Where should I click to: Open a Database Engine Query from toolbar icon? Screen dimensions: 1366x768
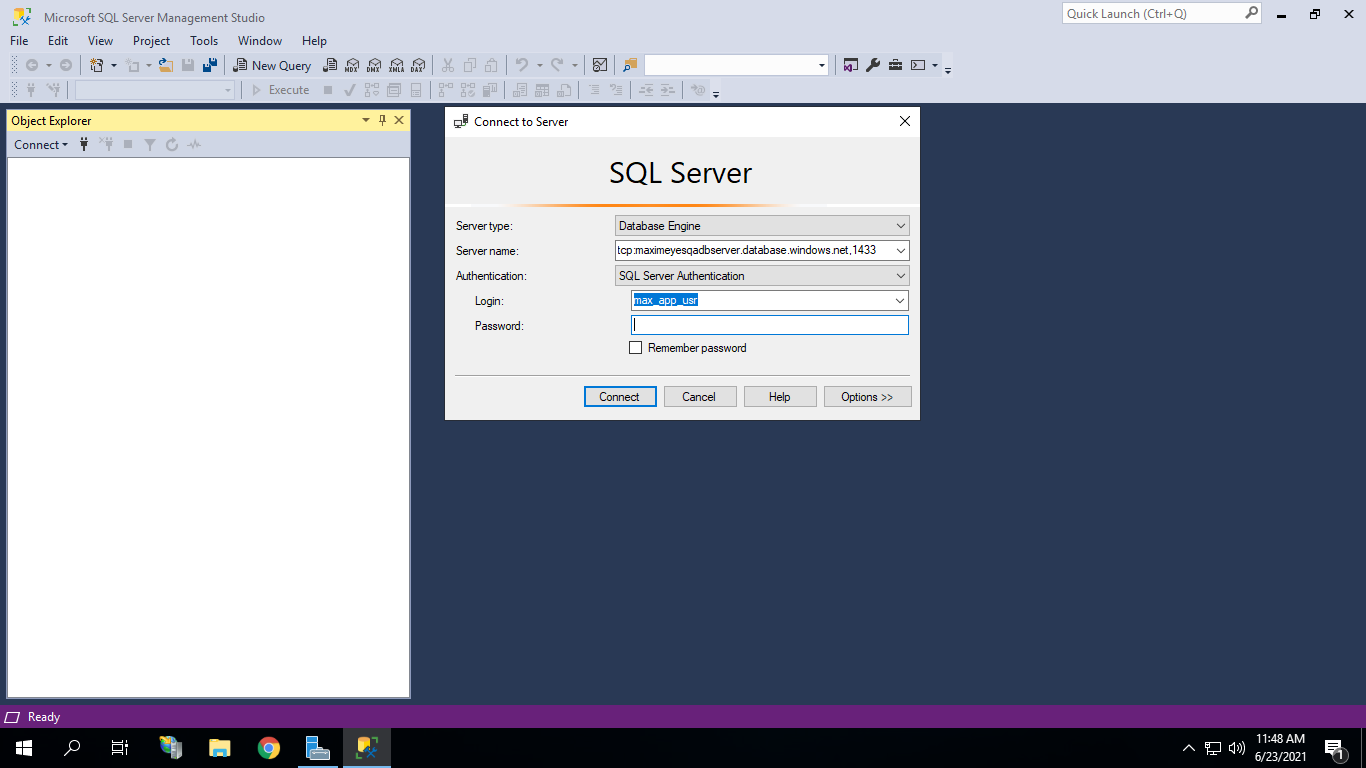pos(330,65)
